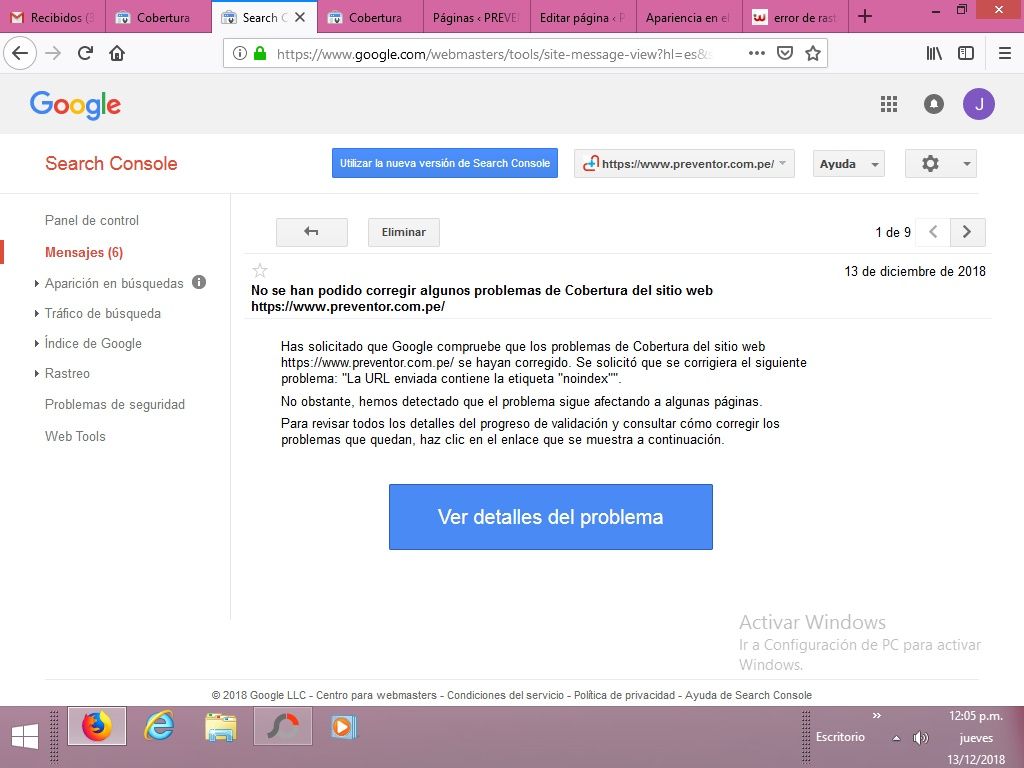Viewport: 1024px width, 768px height.
Task: Show site information icon in address bar
Action: click(x=240, y=54)
